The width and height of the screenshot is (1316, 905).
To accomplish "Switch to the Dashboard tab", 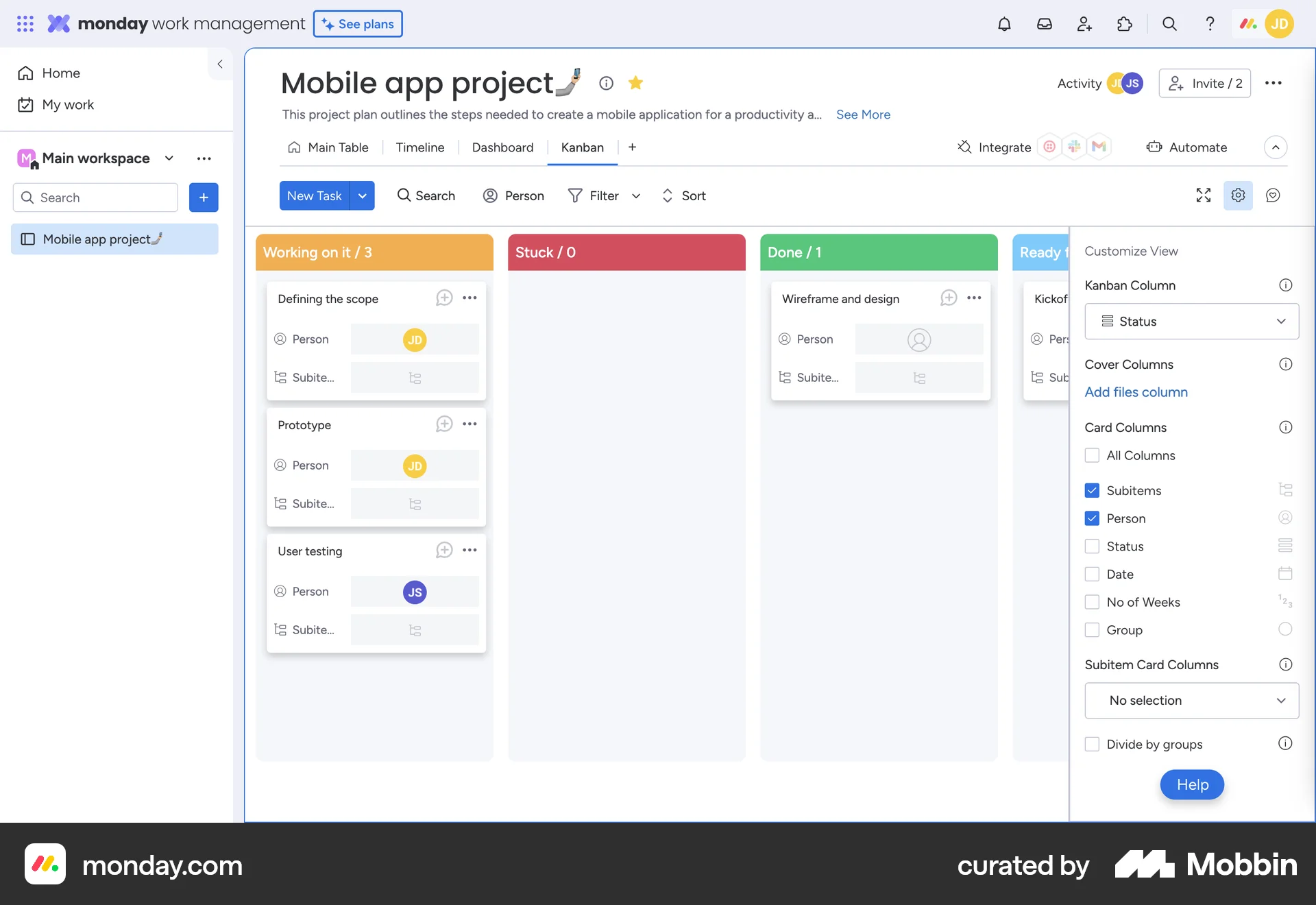I will [502, 147].
